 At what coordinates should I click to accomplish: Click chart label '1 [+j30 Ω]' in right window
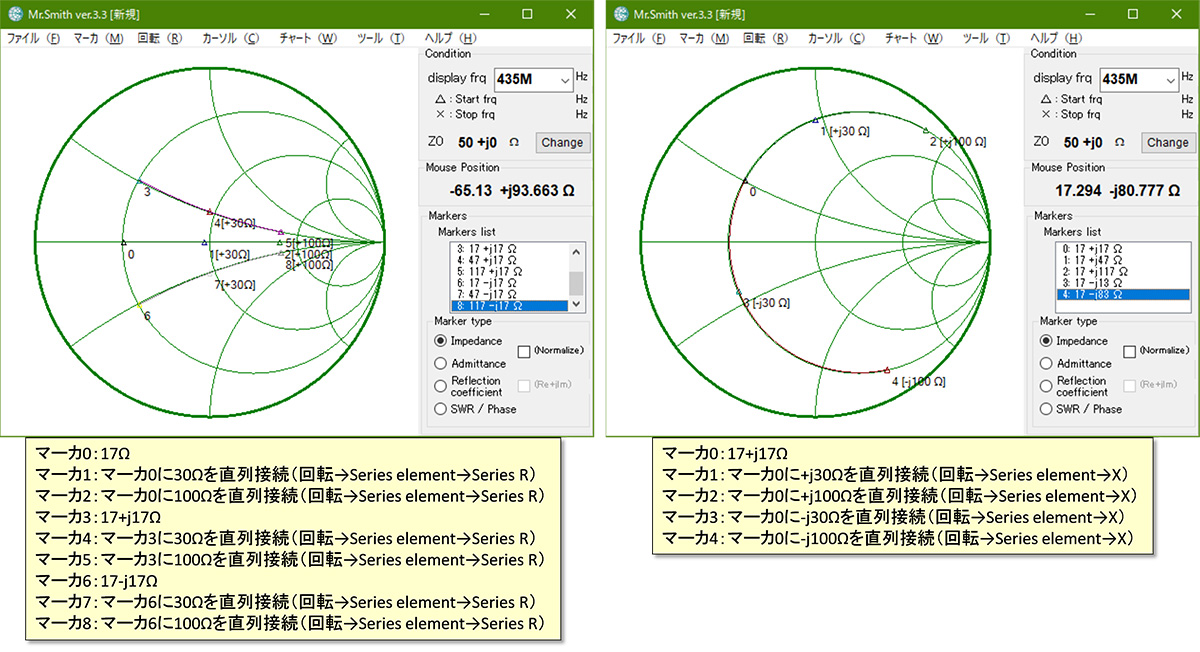click(845, 131)
